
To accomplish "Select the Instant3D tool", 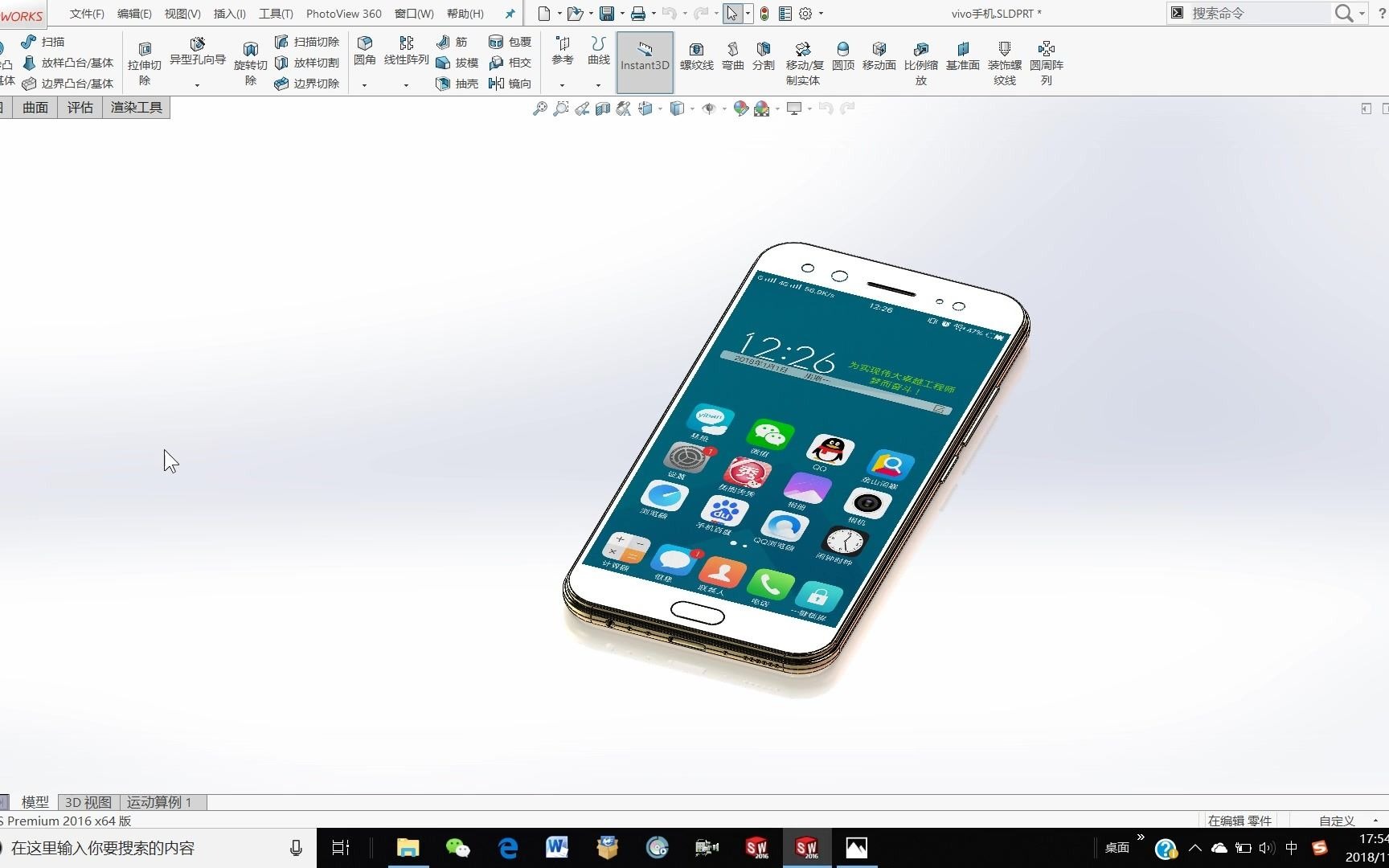I will pos(644,61).
